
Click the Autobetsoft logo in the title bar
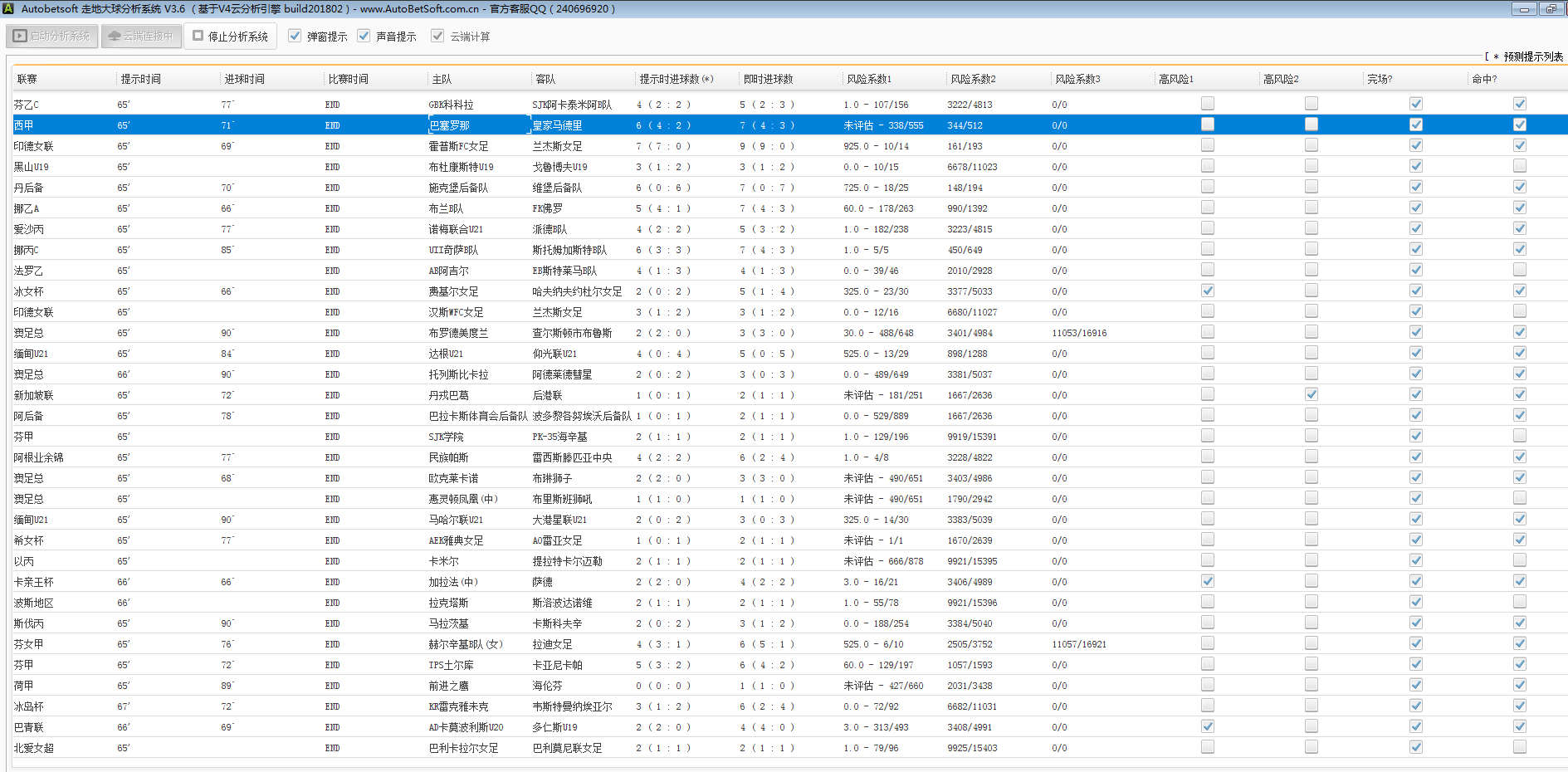pyautogui.click(x=8, y=8)
